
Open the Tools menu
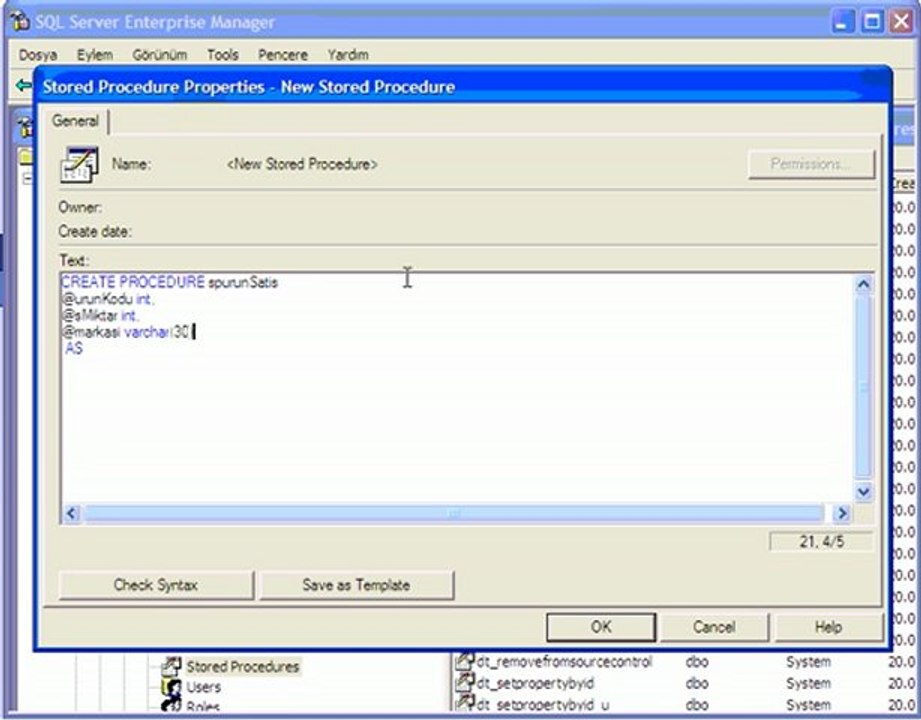click(223, 55)
